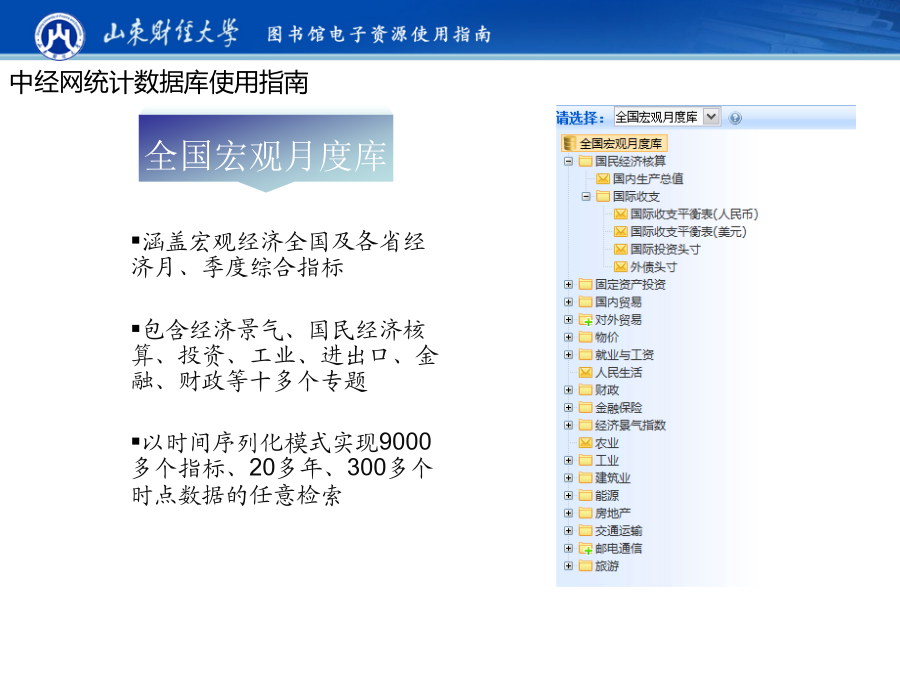The height and width of the screenshot is (675, 900).
Task: Click the 图书馆电子资源使用指南 header text
Action: (379, 34)
